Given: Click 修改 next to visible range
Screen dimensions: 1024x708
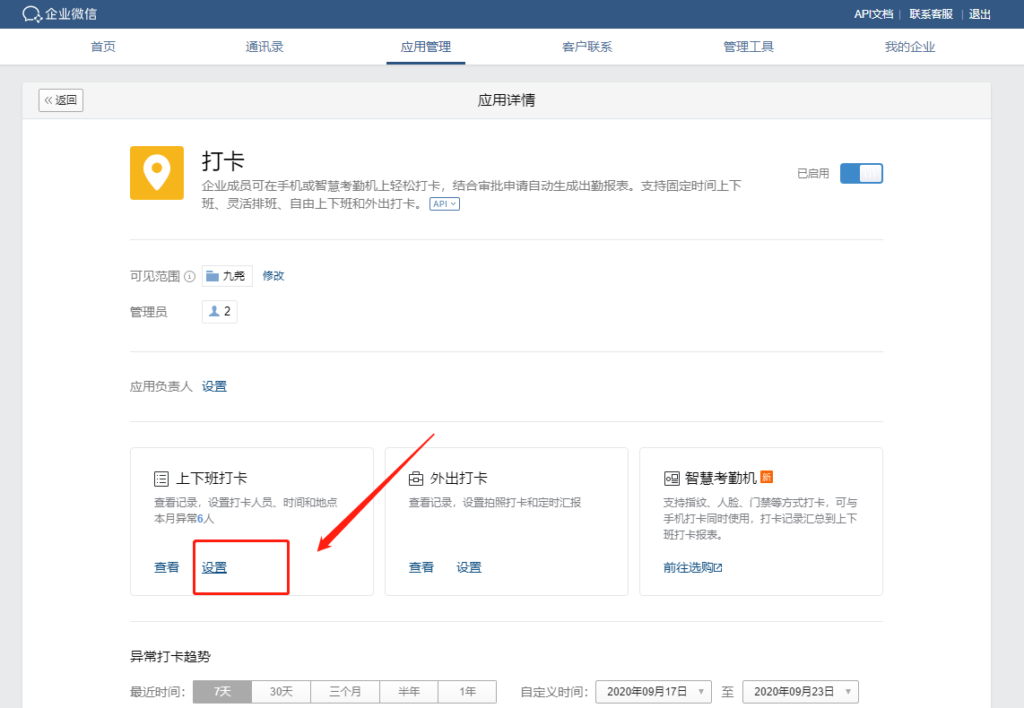Looking at the screenshot, I should coord(273,276).
